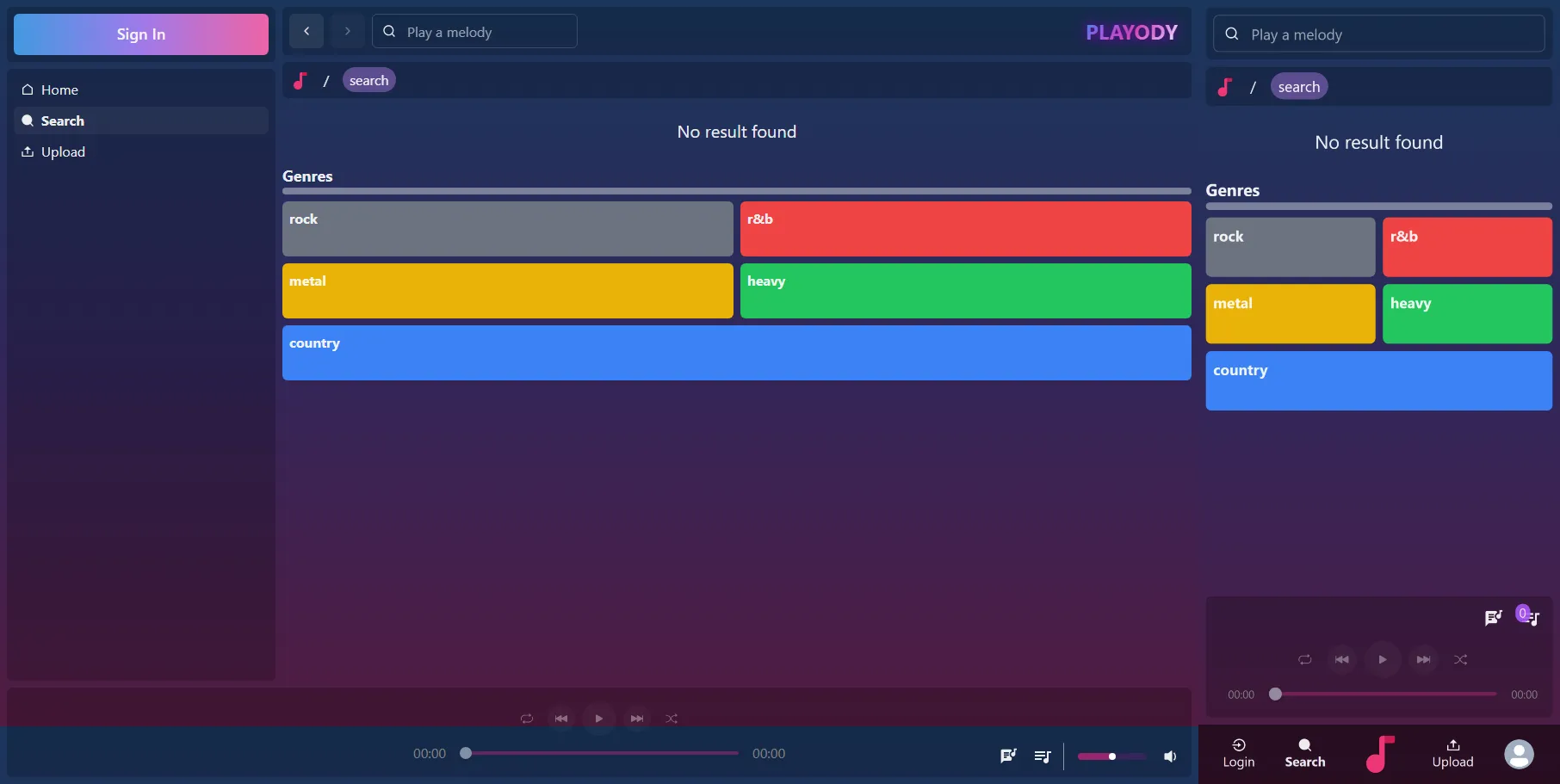1560x784 pixels.
Task: Focus the desktop 'Play a melody' search field
Action: 474,31
